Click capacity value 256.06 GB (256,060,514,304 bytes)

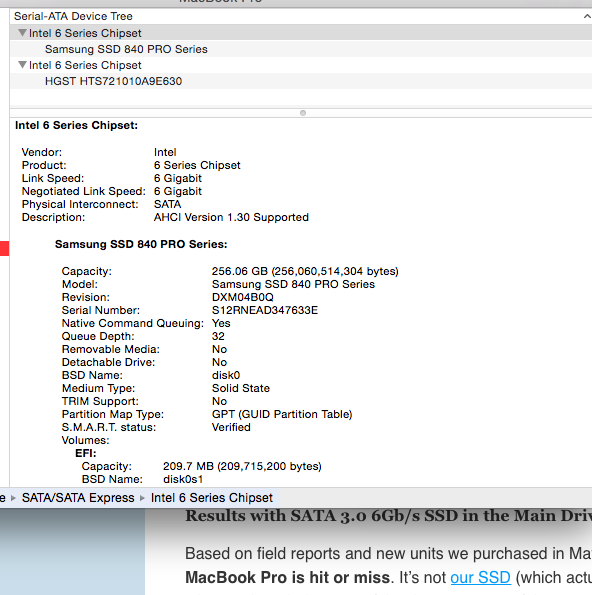point(305,271)
